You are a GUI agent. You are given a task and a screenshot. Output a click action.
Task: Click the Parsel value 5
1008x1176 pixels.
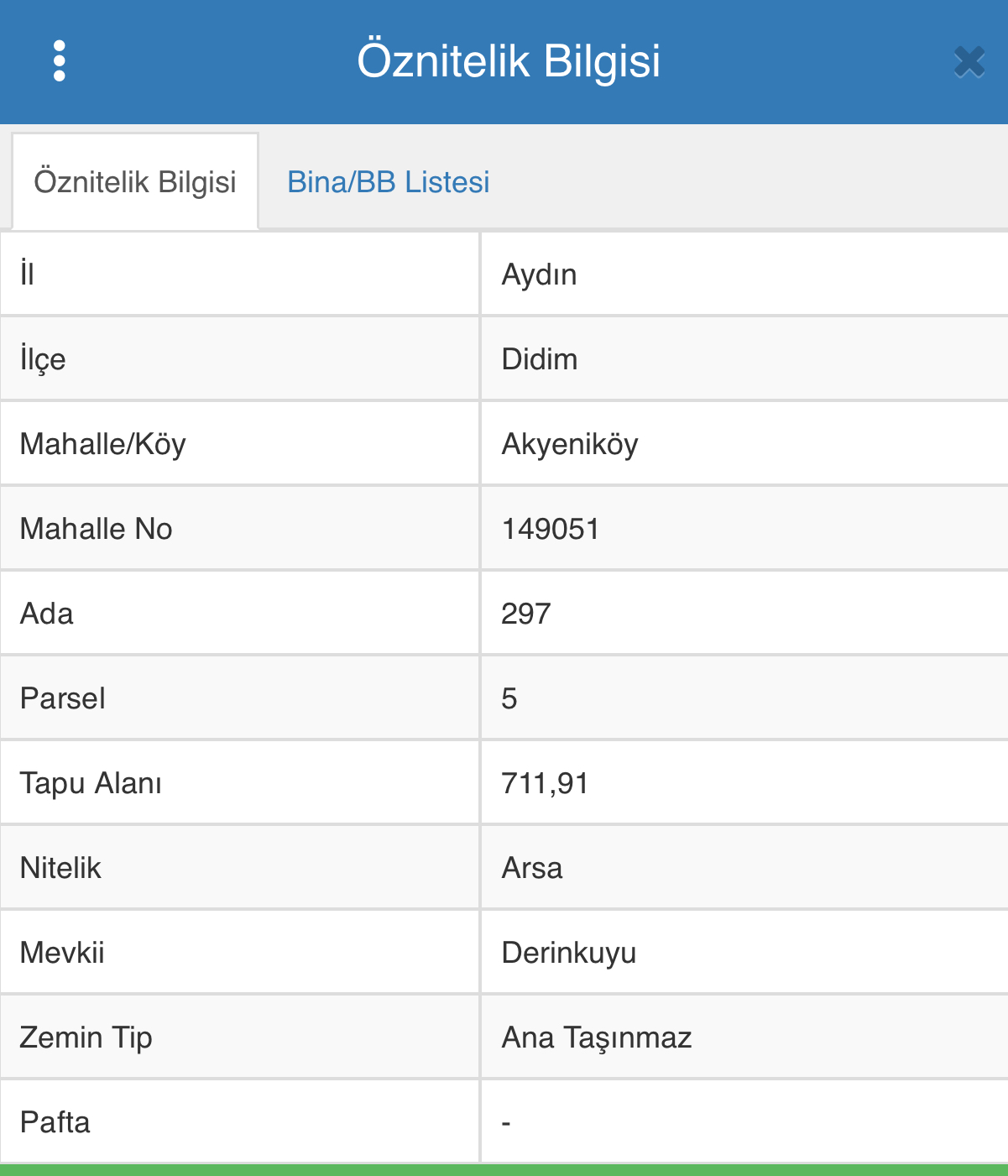[509, 698]
